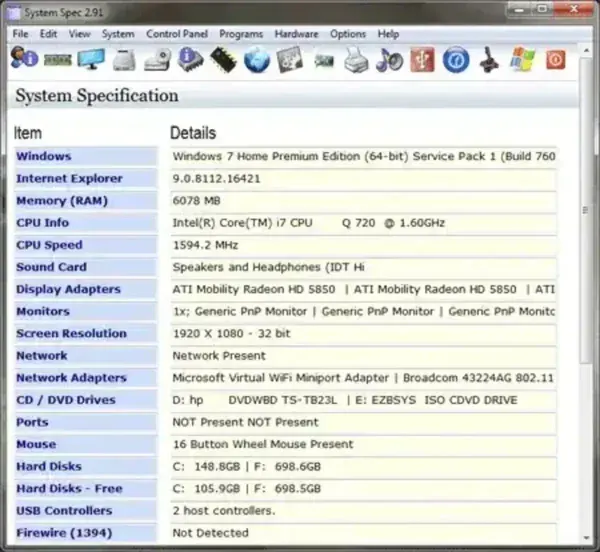Click the scrollbar up arrow
The height and width of the screenshot is (552, 600).
coord(586,50)
